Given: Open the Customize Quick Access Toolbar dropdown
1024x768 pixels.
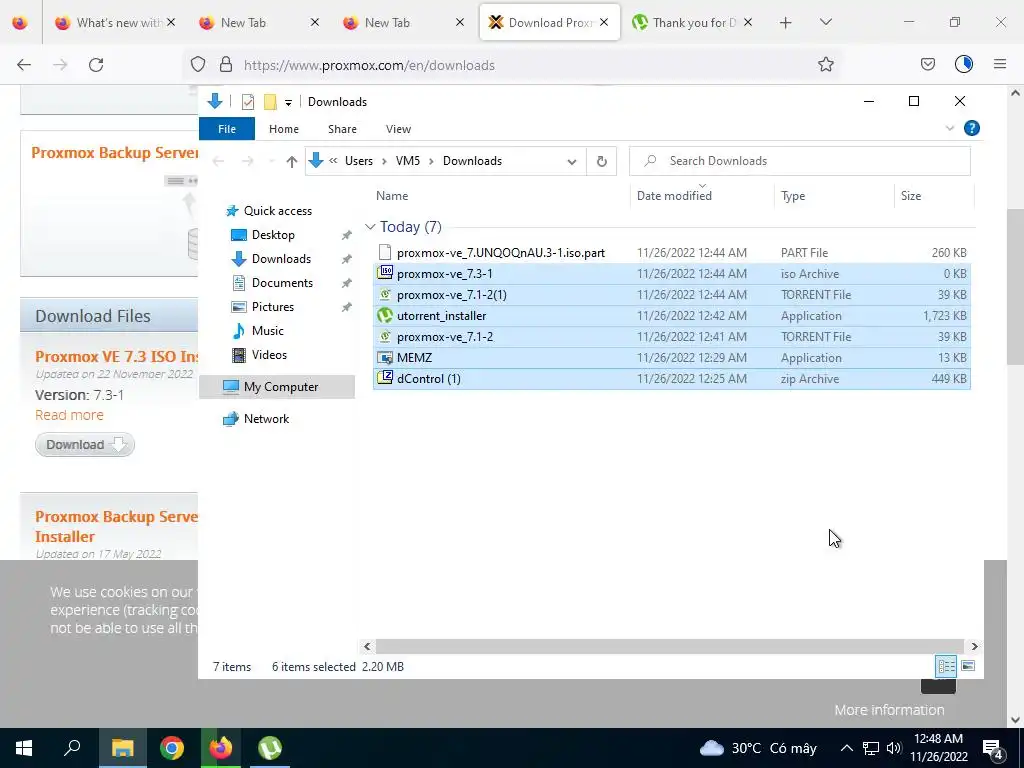Looking at the screenshot, I should tap(288, 103).
